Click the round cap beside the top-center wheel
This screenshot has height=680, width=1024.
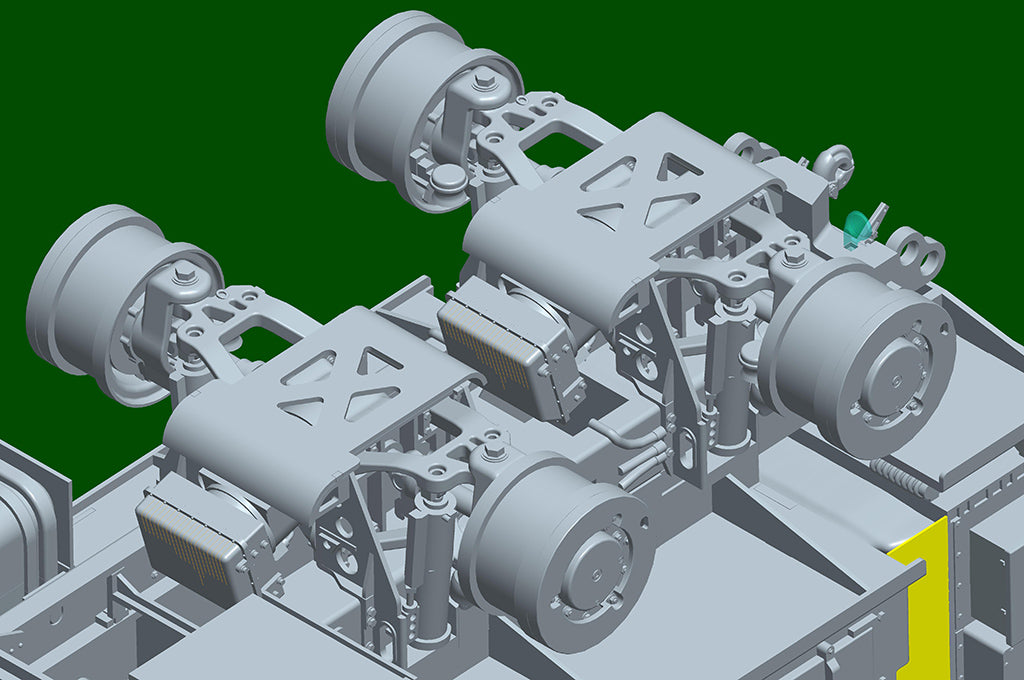(x=449, y=178)
